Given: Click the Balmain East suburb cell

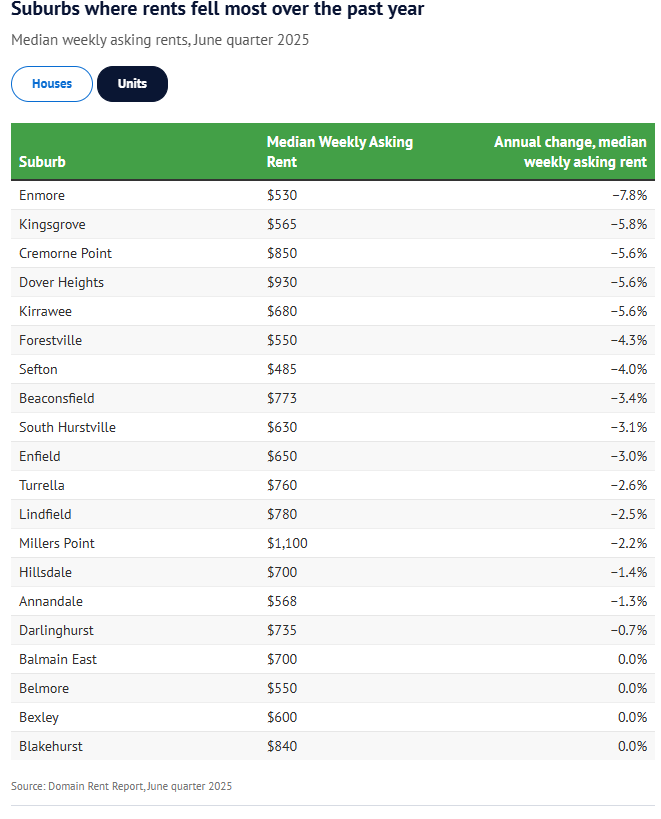Looking at the screenshot, I should click(x=58, y=659).
